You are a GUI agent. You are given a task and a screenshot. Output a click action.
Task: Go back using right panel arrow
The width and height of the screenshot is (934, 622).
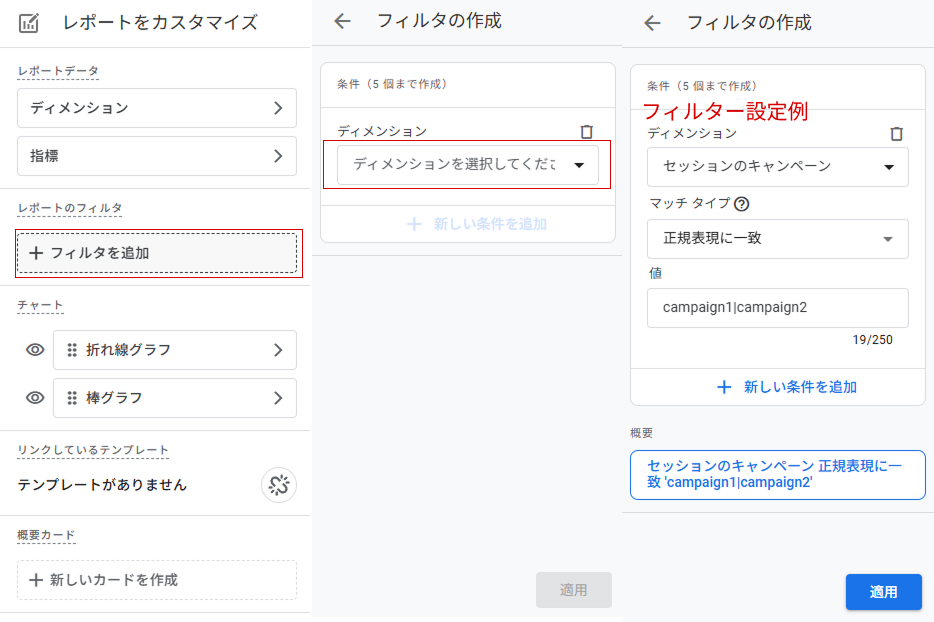pyautogui.click(x=653, y=23)
